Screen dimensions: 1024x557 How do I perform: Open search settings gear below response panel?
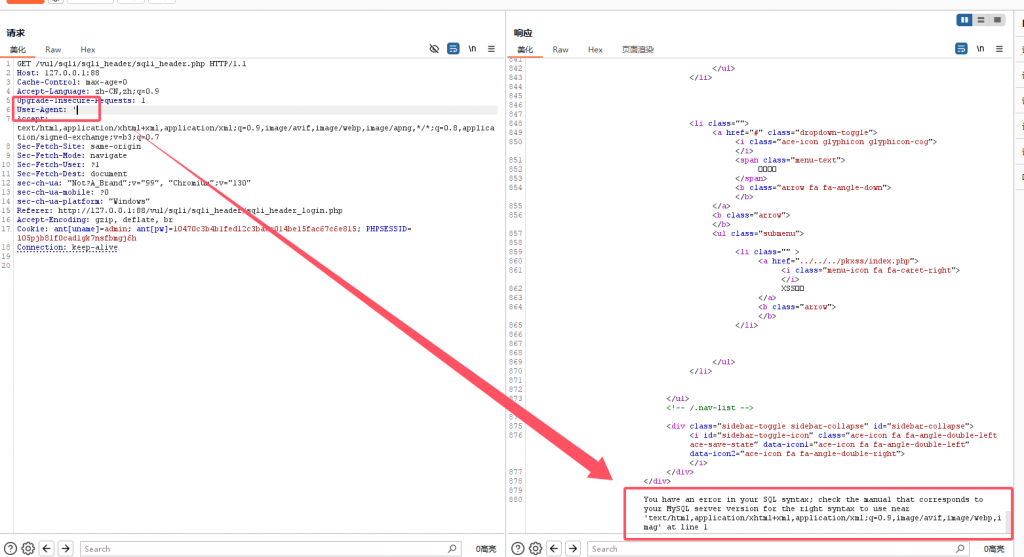pyautogui.click(x=536, y=549)
